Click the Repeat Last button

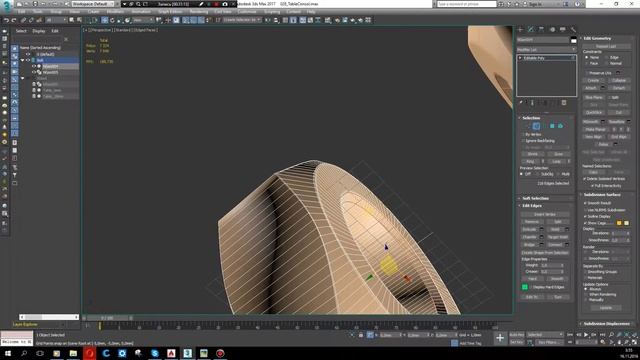[606, 46]
